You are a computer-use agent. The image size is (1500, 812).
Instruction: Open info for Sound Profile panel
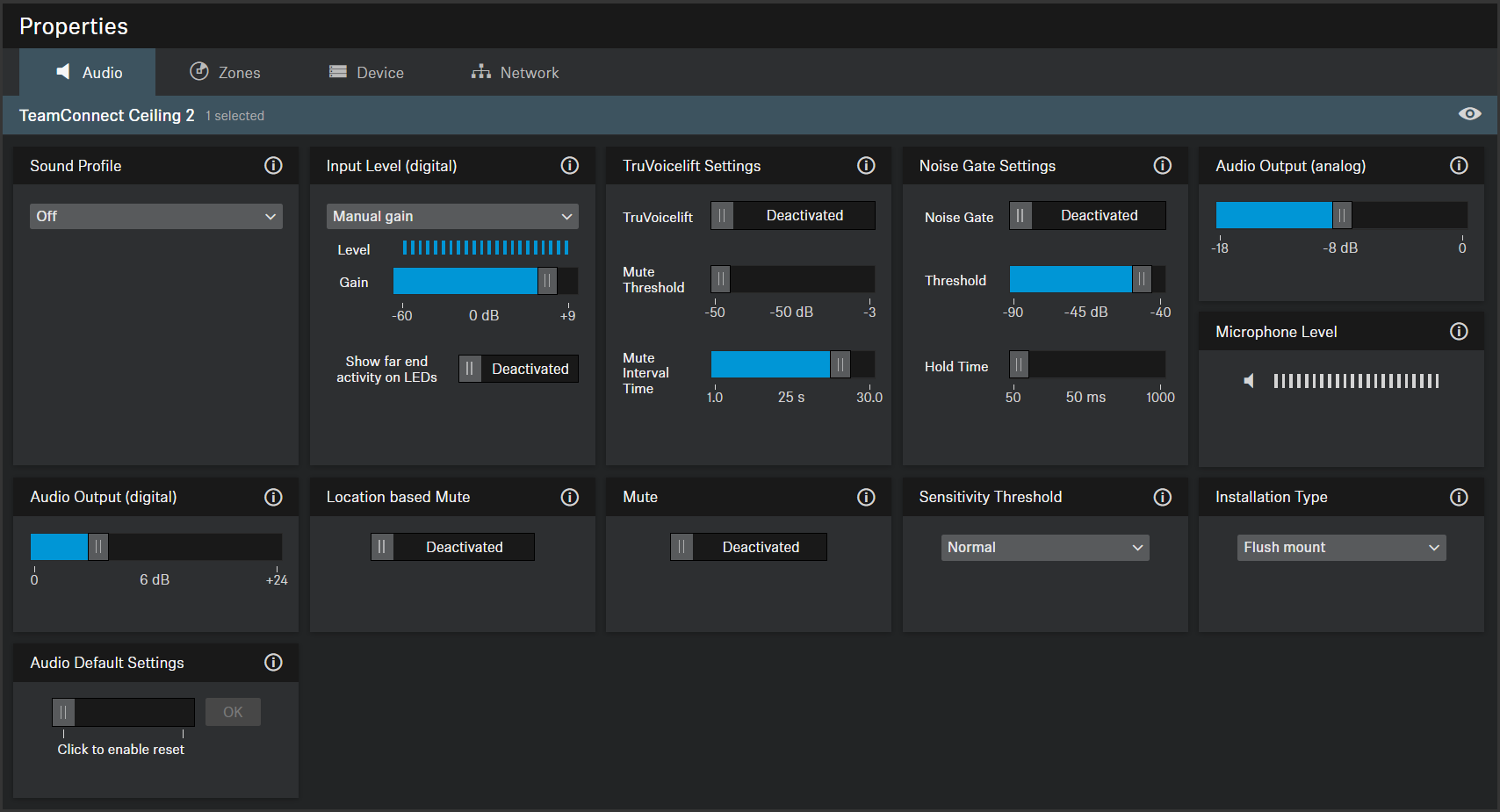coord(273,166)
